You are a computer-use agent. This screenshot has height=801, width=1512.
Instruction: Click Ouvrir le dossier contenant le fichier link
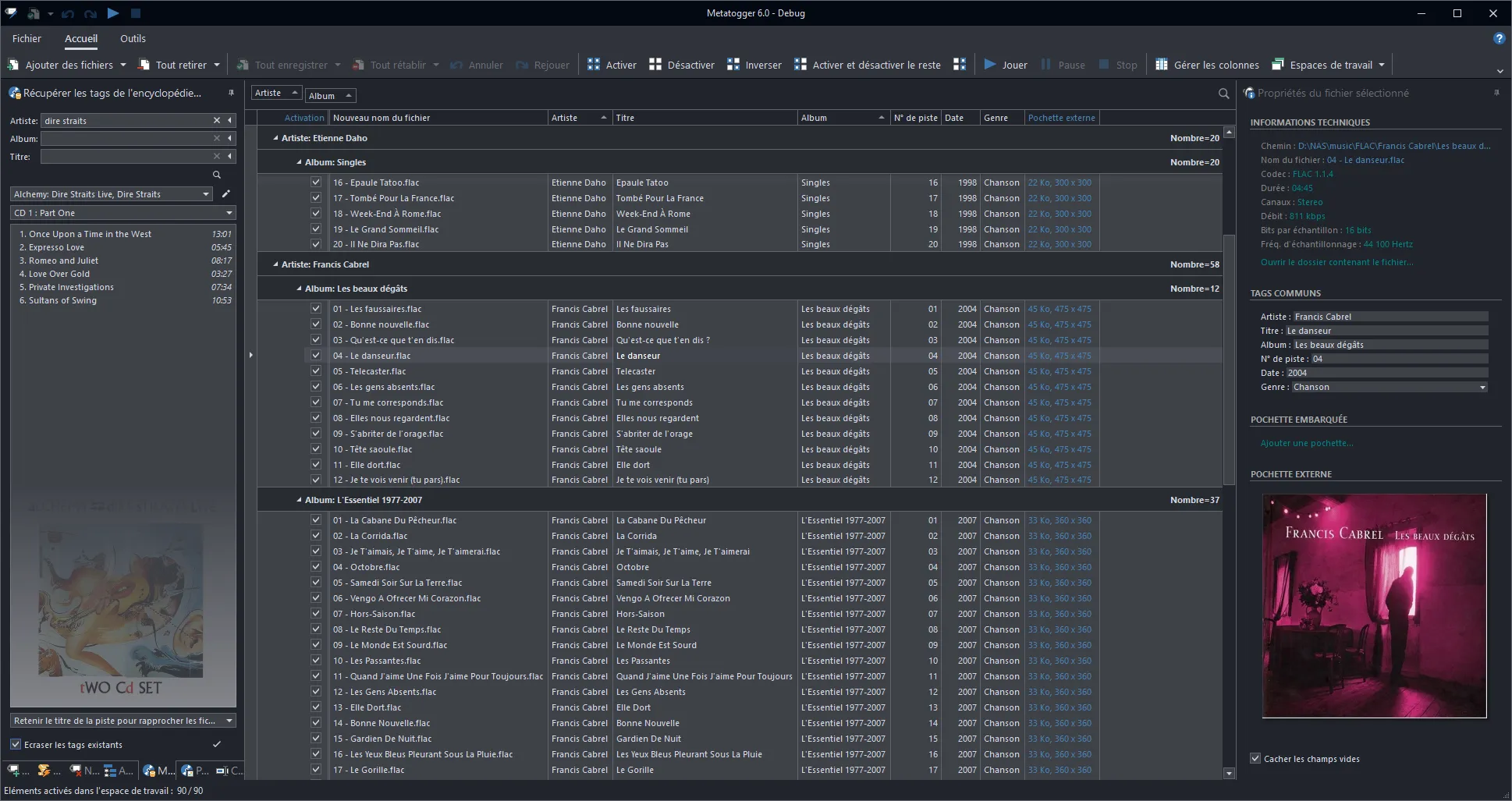click(1337, 262)
